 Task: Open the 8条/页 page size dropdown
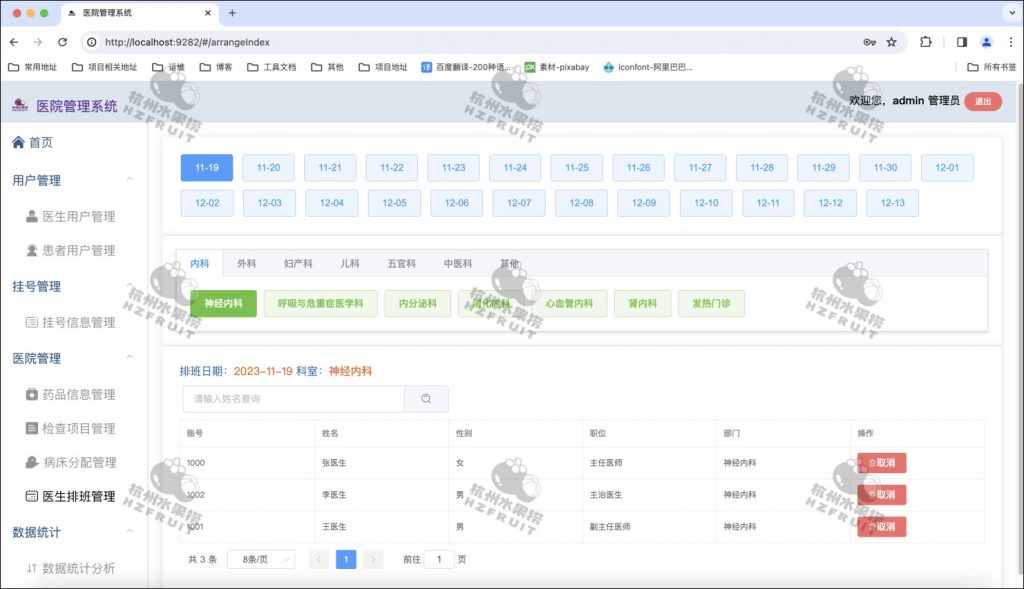click(260, 559)
